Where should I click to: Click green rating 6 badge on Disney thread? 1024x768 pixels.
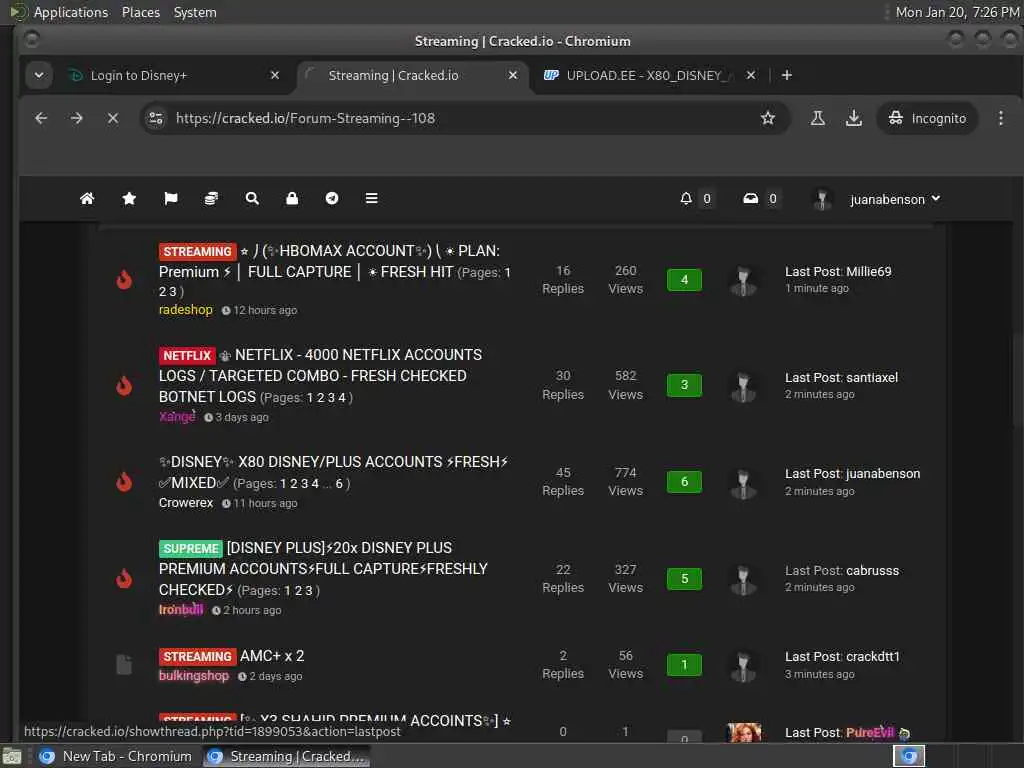coord(684,481)
